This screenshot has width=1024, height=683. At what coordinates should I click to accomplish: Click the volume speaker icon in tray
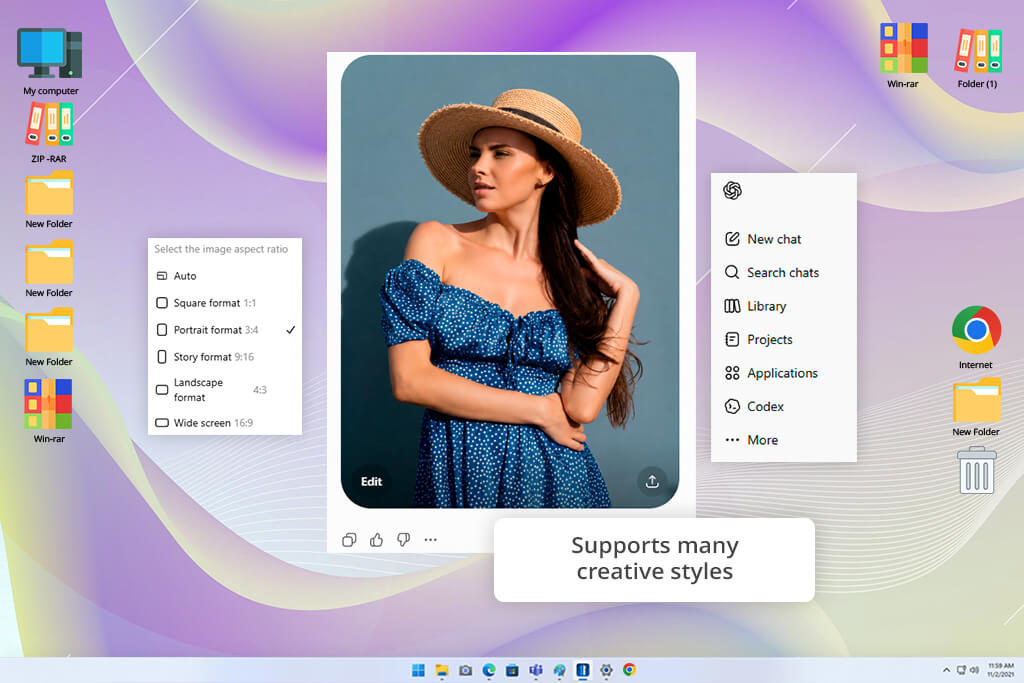pyautogui.click(x=974, y=670)
